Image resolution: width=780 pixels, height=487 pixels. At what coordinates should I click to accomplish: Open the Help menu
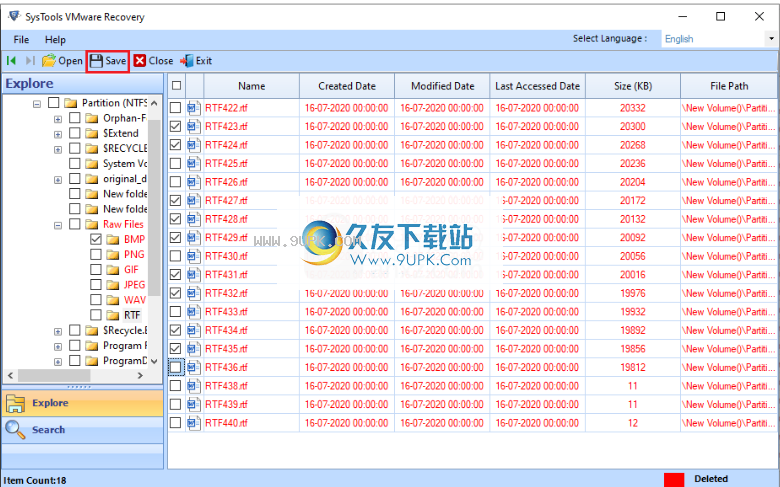tap(55, 40)
